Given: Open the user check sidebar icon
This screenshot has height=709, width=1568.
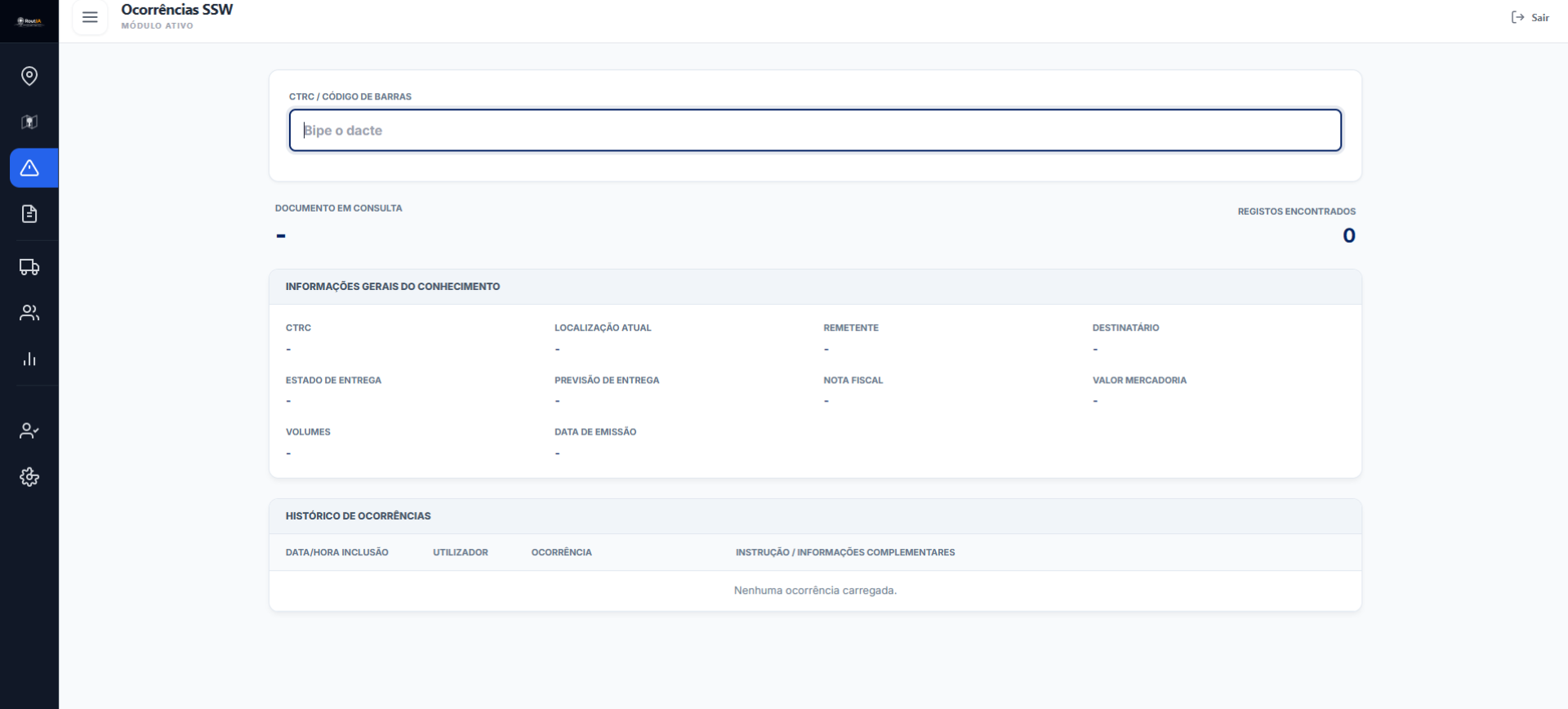Looking at the screenshot, I should [x=29, y=430].
